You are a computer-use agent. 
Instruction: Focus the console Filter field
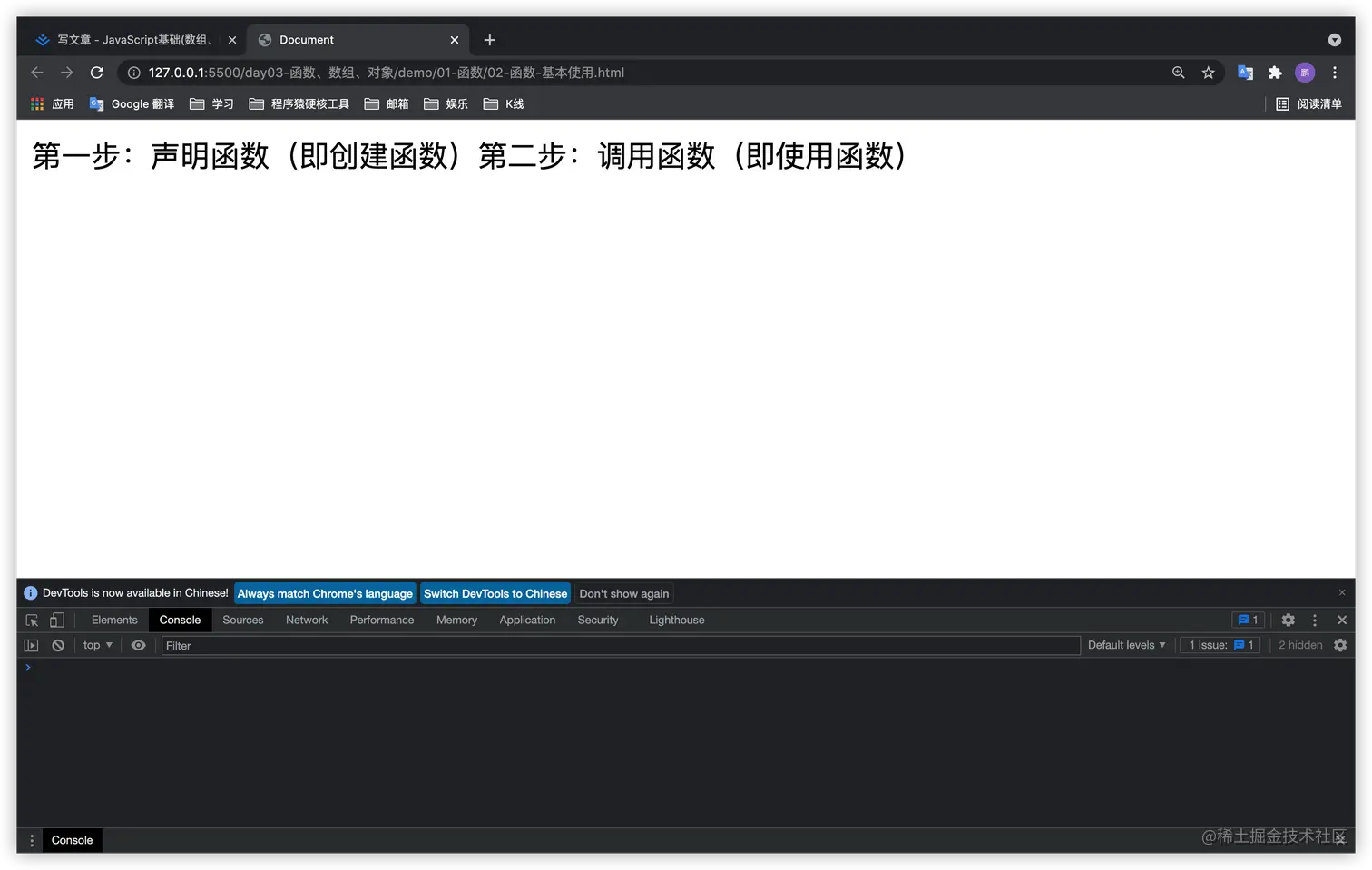click(621, 646)
